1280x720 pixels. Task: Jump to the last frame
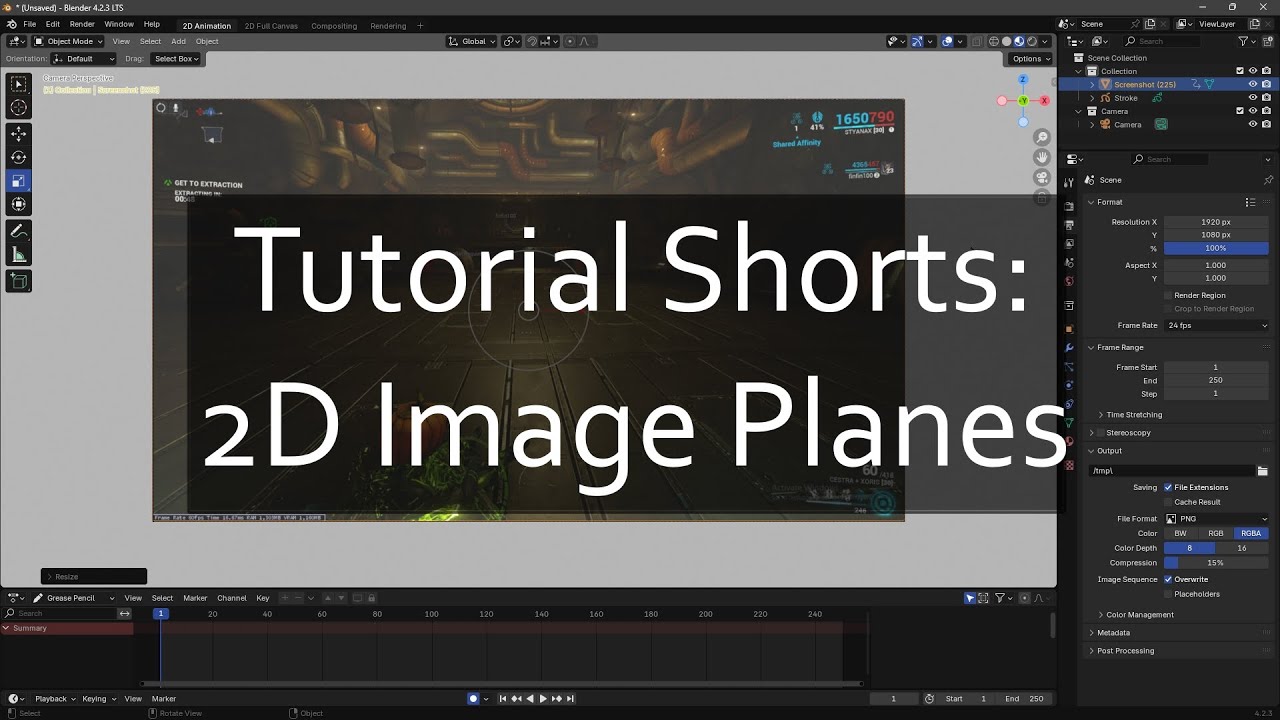[571, 699]
